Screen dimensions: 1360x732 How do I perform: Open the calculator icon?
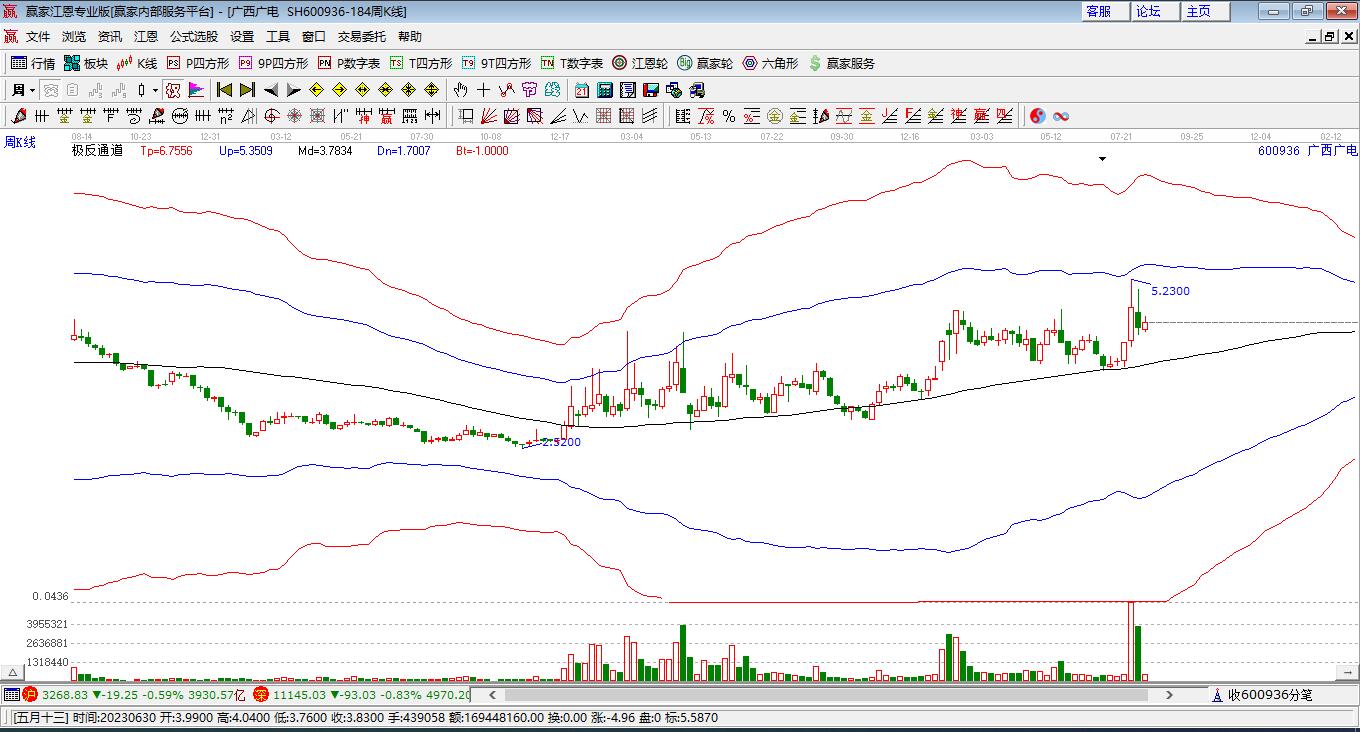pyautogui.click(x=604, y=90)
